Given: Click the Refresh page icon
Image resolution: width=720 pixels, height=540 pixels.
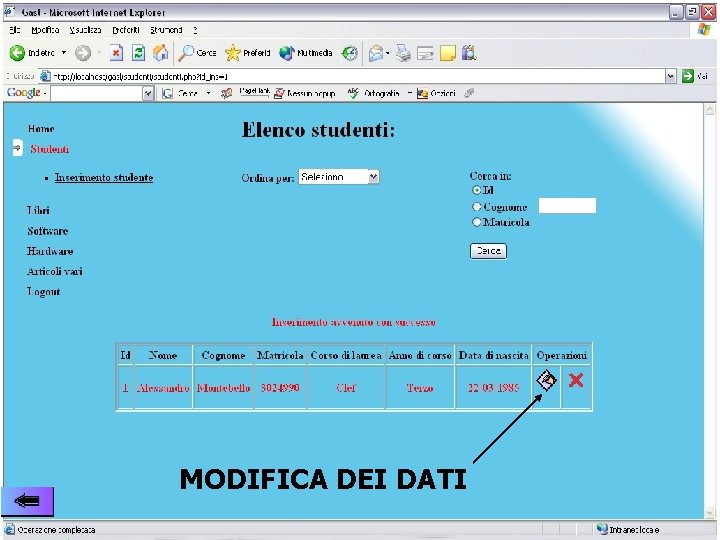Looking at the screenshot, I should pos(138,53).
